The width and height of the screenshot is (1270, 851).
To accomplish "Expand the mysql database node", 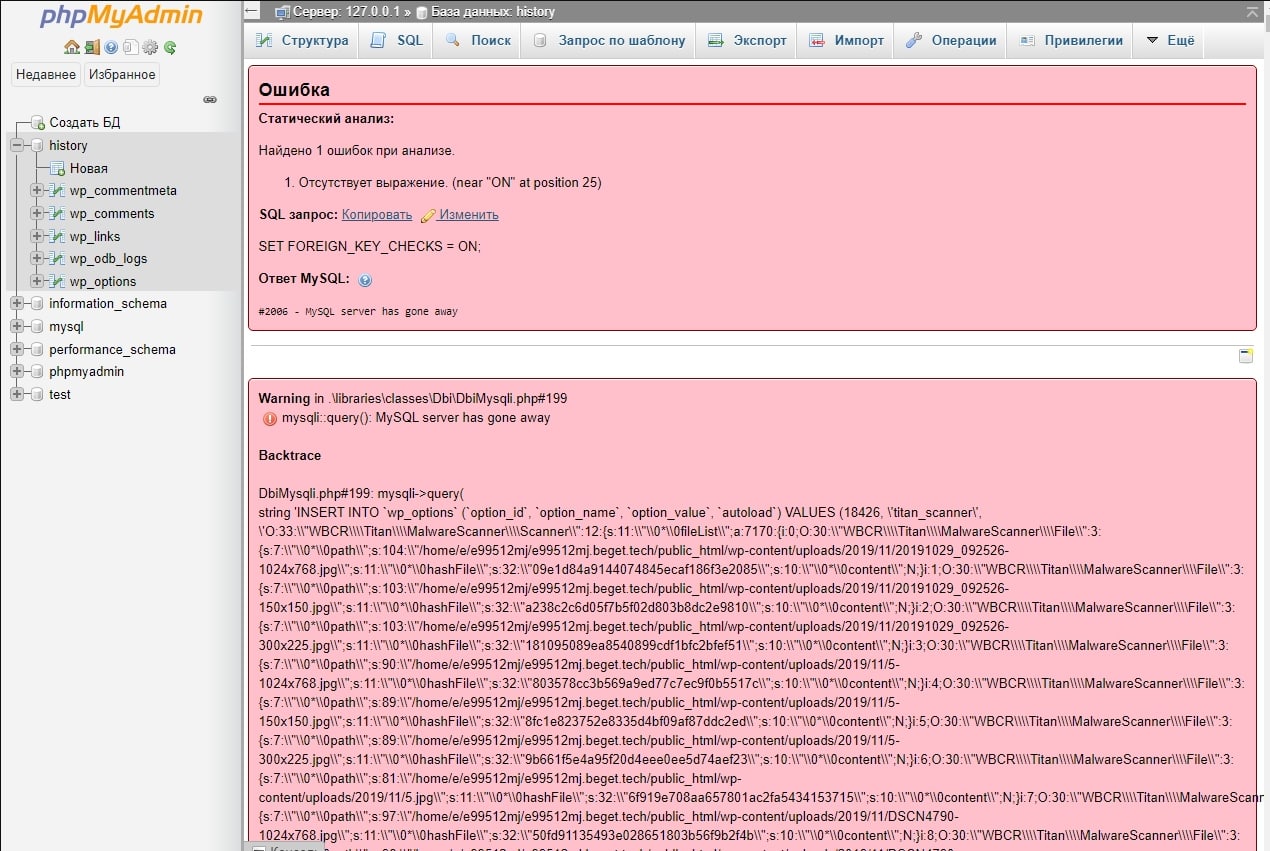I will pyautogui.click(x=17, y=326).
